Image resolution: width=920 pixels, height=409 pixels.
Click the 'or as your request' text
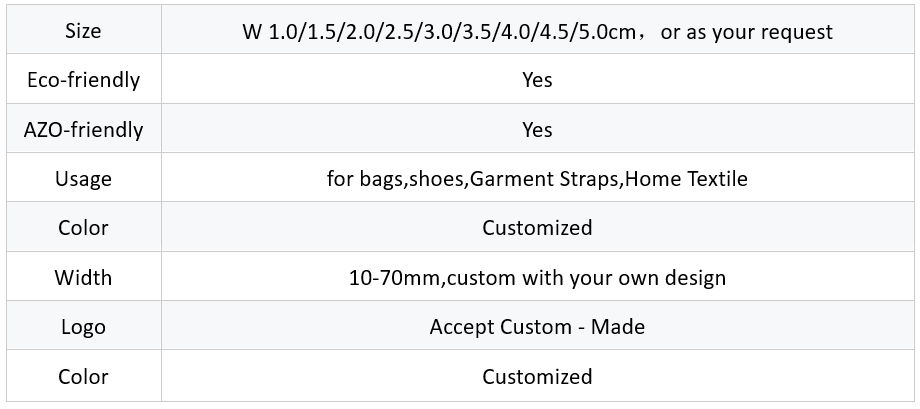pos(746,32)
